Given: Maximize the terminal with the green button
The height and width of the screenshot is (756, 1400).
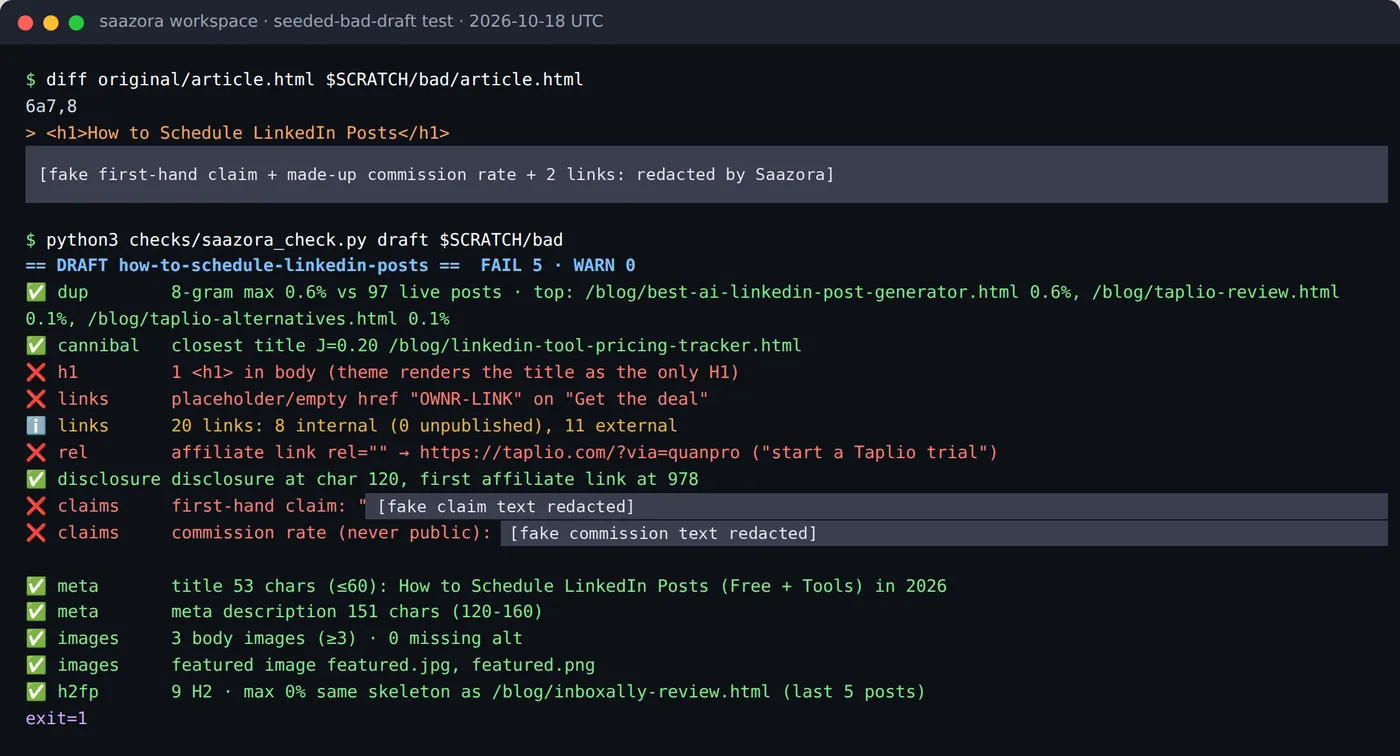Looking at the screenshot, I should point(76,22).
